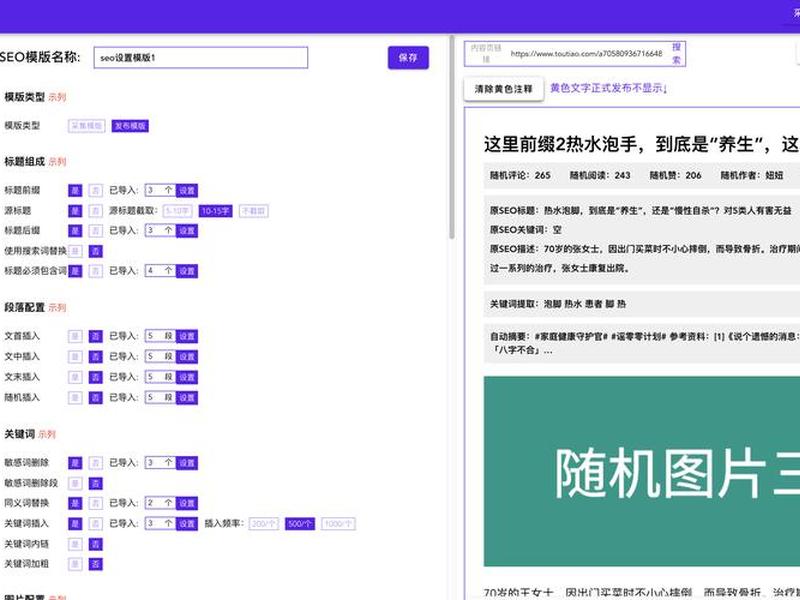Turn on 使用搜索词替换 with 是
800x600 pixels.
pyautogui.click(x=75, y=251)
